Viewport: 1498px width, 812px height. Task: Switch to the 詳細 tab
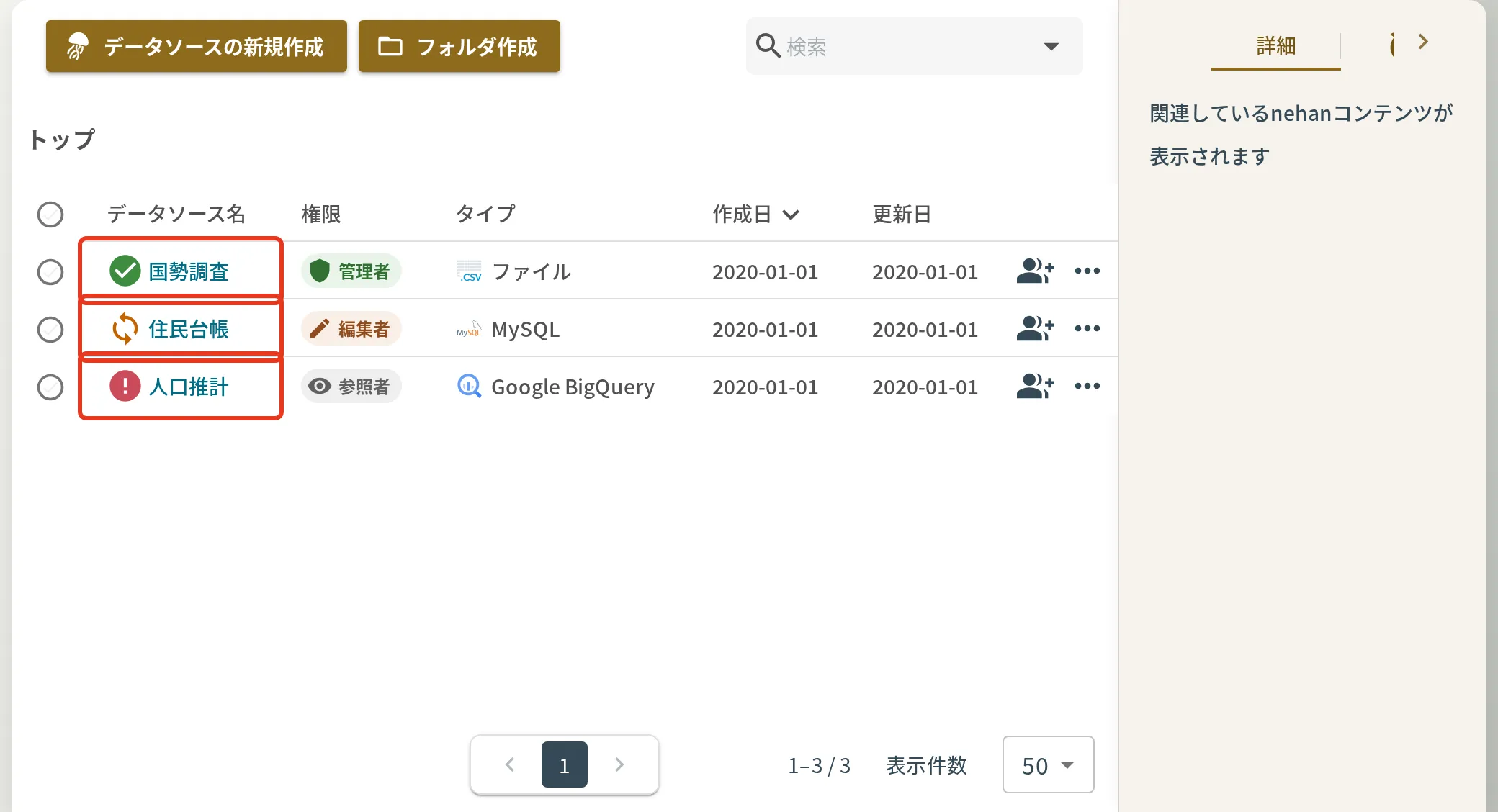(1275, 46)
